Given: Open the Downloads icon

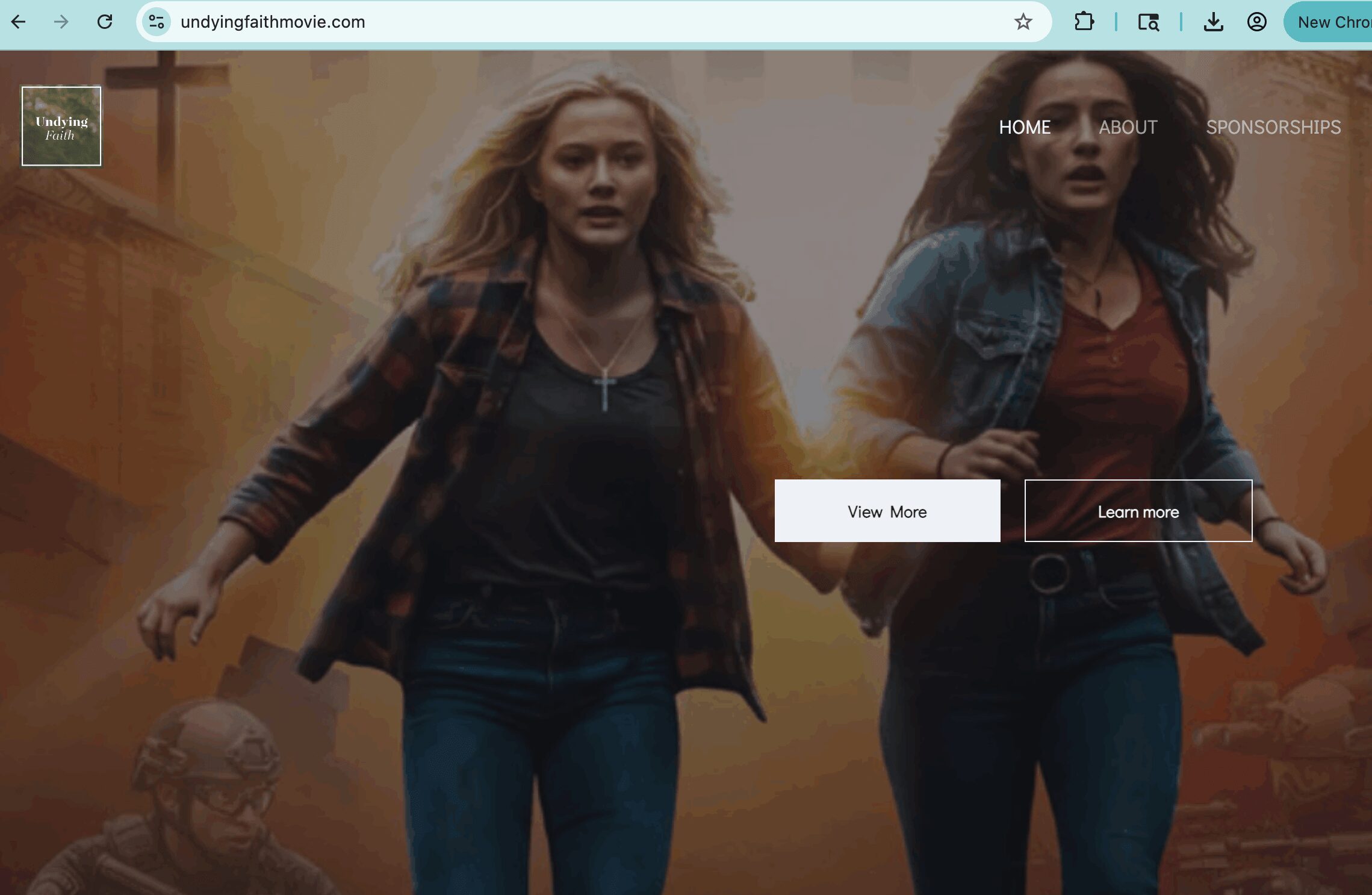Looking at the screenshot, I should point(1213,22).
